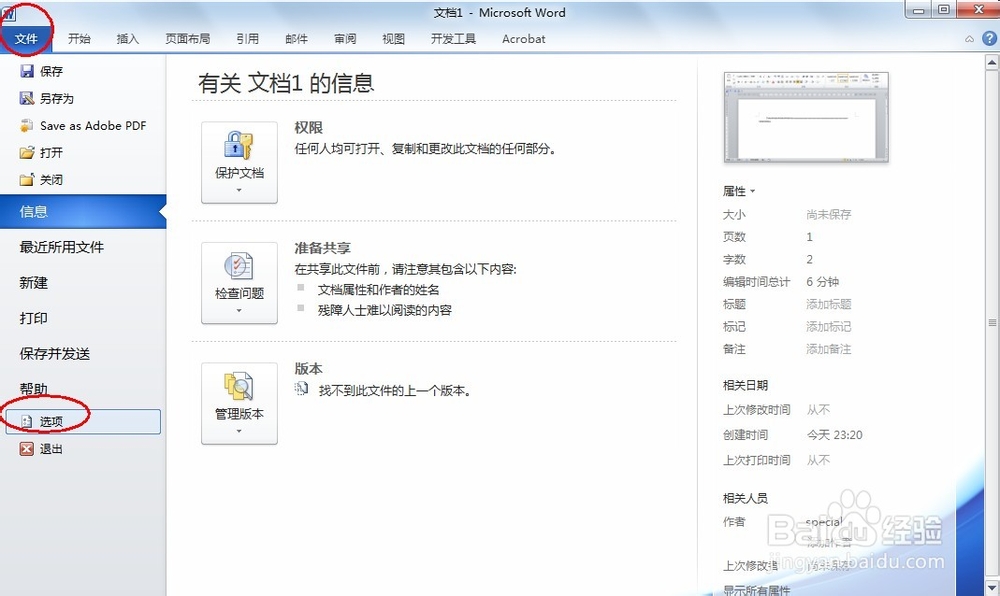Screen dimensions: 1000x596
Task: Click the Save floppy disk icon
Action: [27, 71]
